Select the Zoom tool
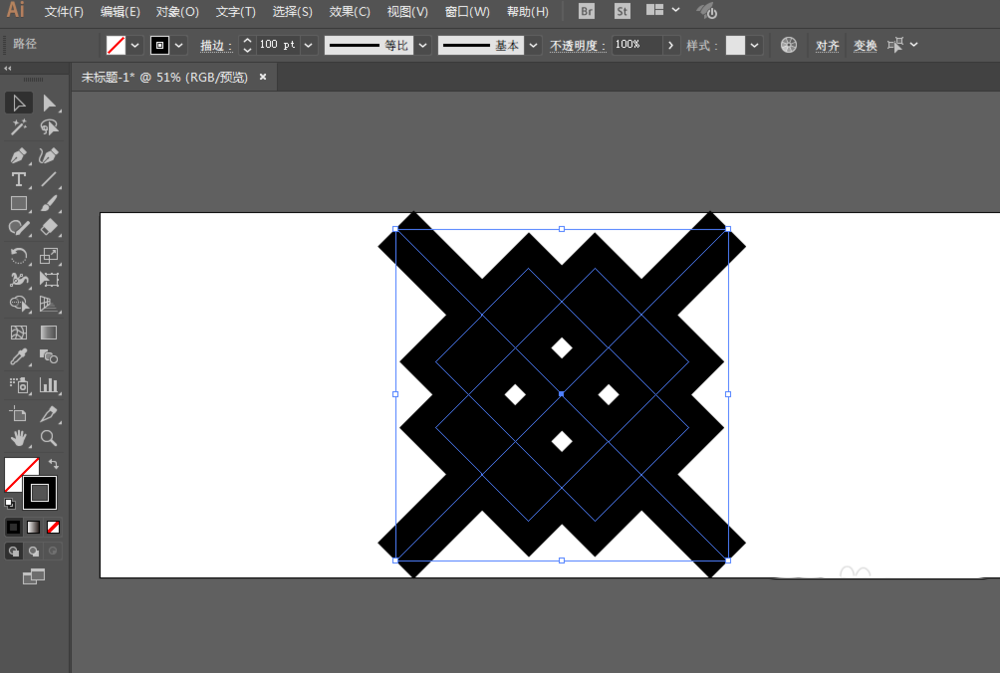1000x673 pixels. click(x=49, y=438)
